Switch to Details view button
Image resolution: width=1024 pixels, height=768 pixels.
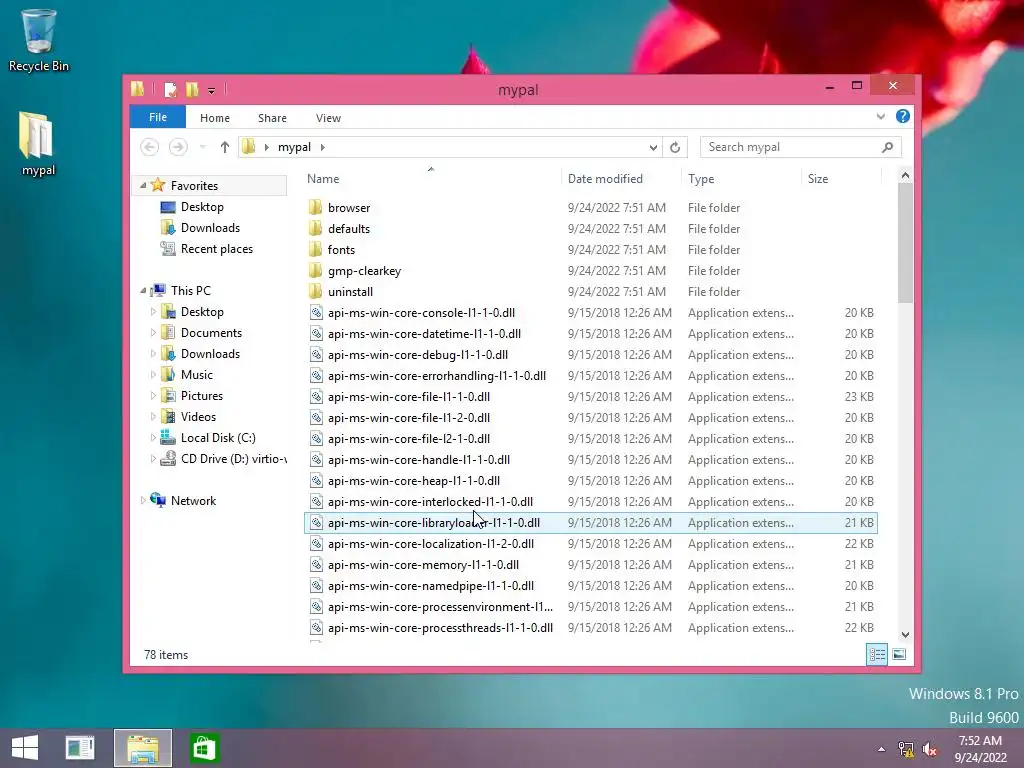coord(877,654)
